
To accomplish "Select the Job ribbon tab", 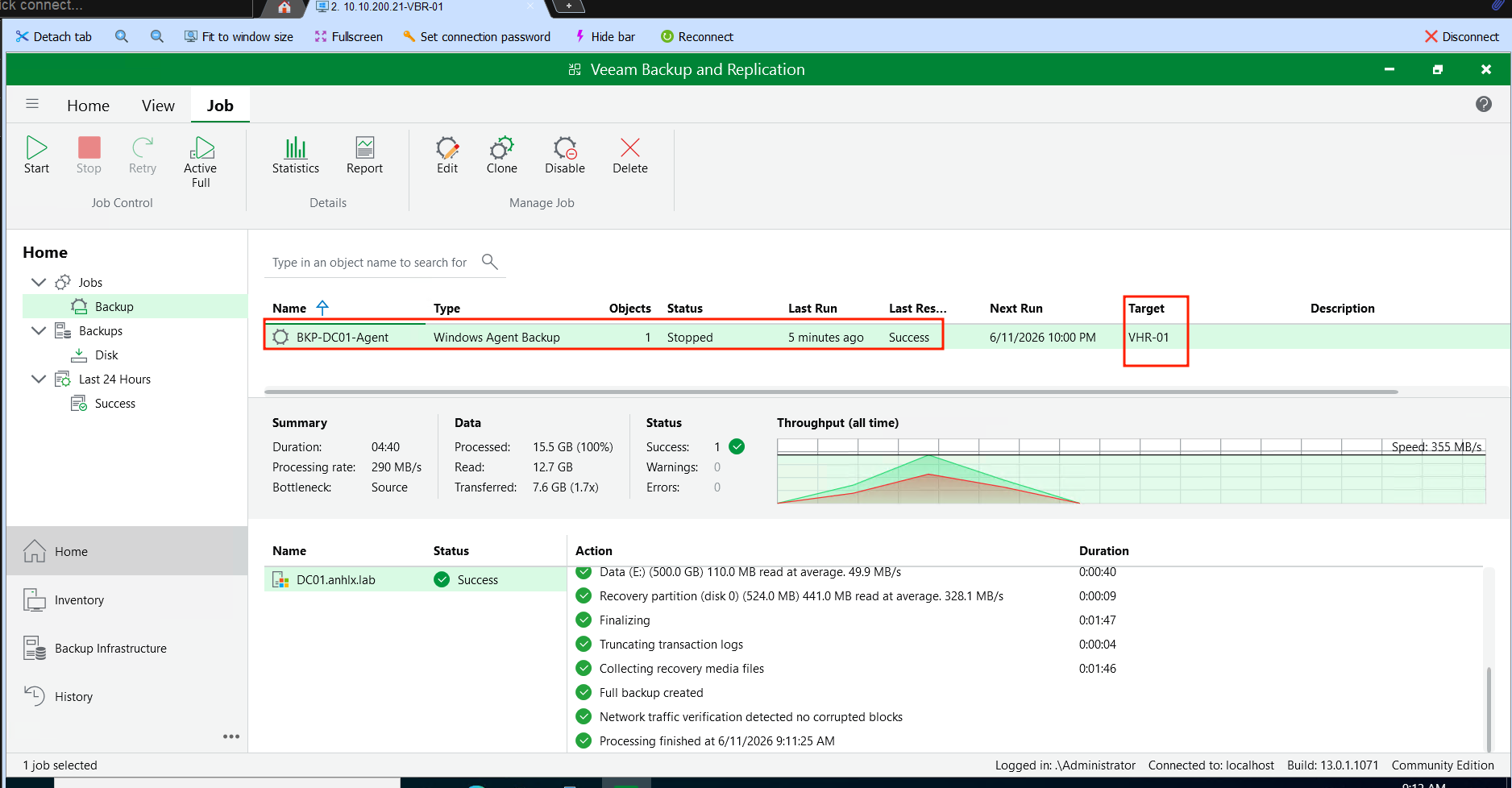I will point(220,106).
